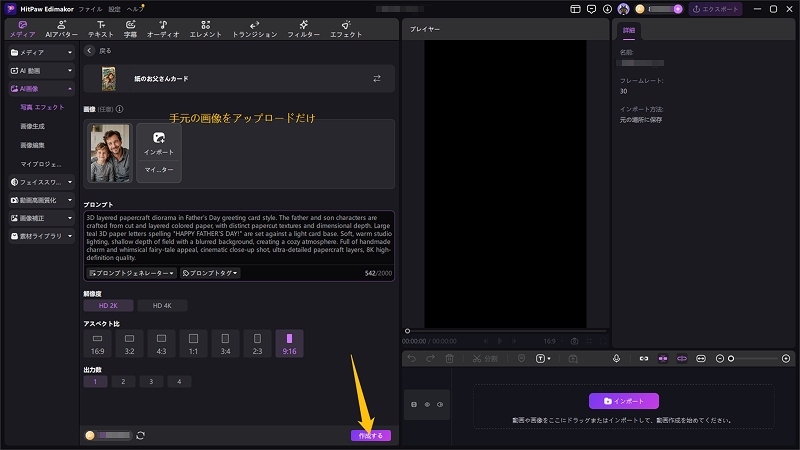Viewport: 800px width, 450px height.
Task: Open the layout switch icon in title bar
Action: pyautogui.click(x=575, y=9)
